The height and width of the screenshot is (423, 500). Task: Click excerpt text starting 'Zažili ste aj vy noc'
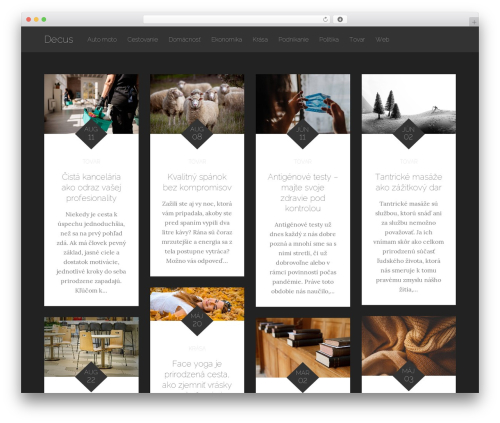coord(197,232)
